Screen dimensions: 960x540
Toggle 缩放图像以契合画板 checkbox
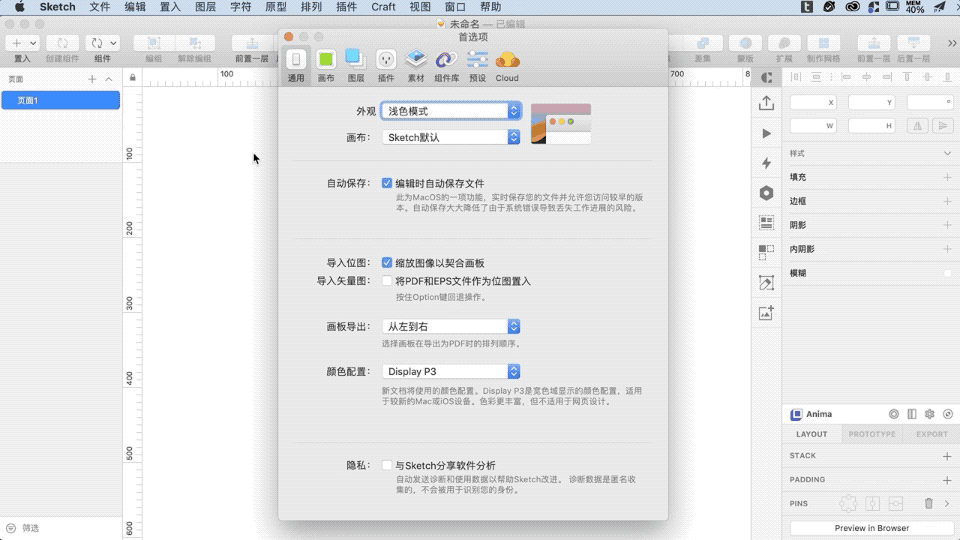[387, 263]
